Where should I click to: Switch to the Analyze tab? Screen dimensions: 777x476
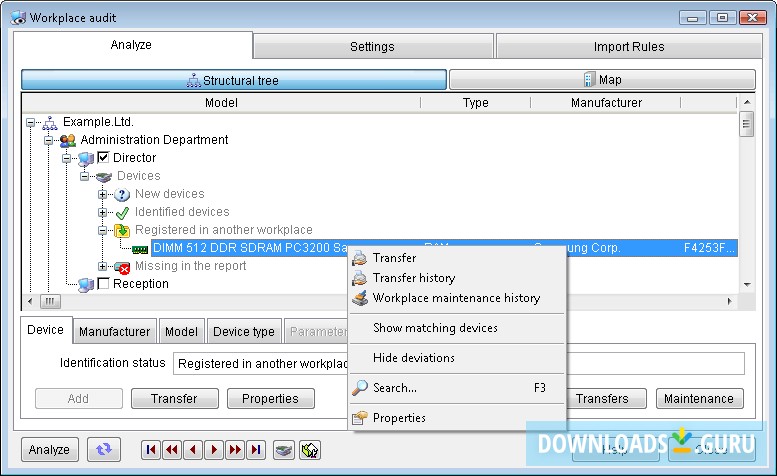coord(131,45)
